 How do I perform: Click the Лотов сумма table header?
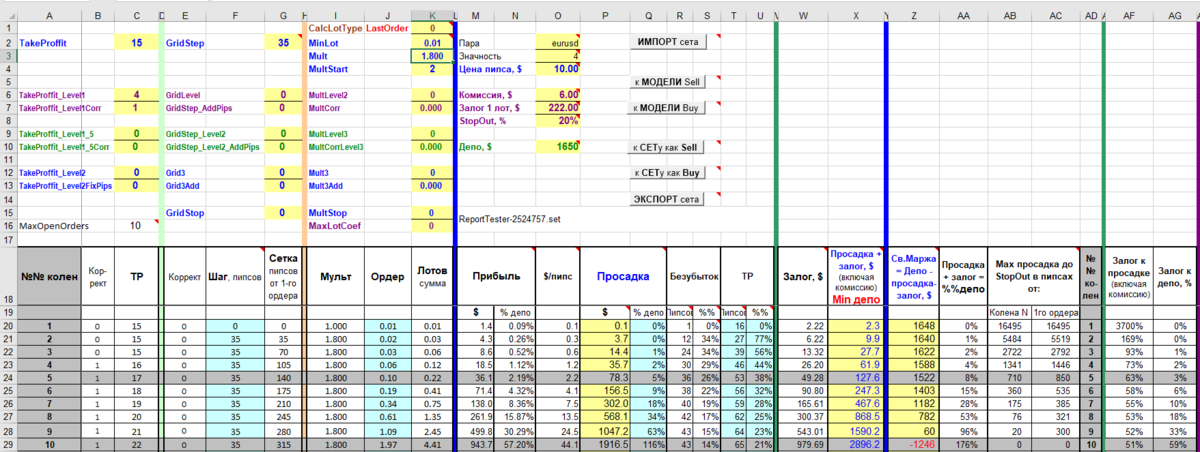pyautogui.click(x=431, y=276)
